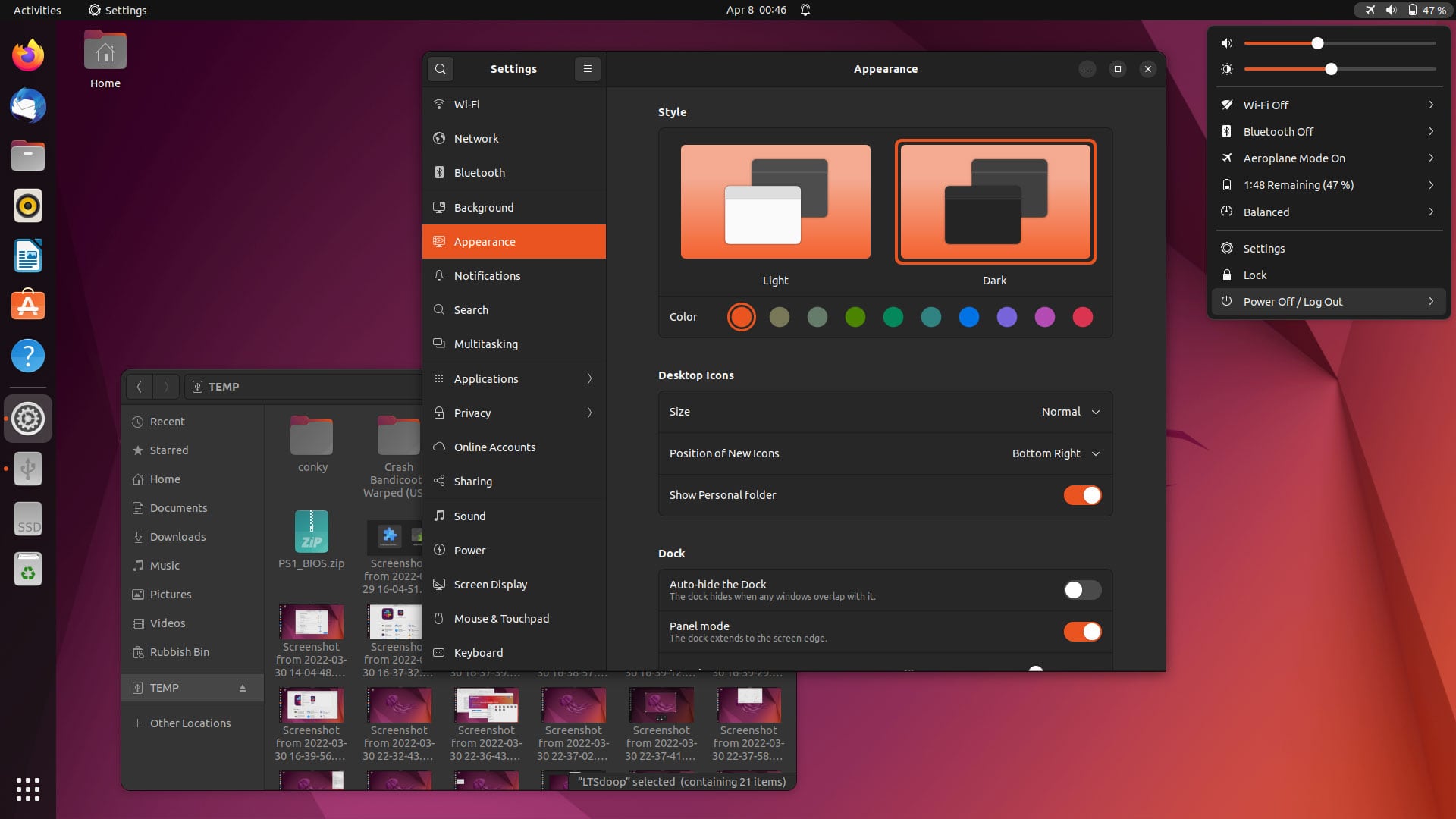Viewport: 1456px width, 819px height.
Task: Enable Auto-hide the Dock
Action: pyautogui.click(x=1082, y=589)
